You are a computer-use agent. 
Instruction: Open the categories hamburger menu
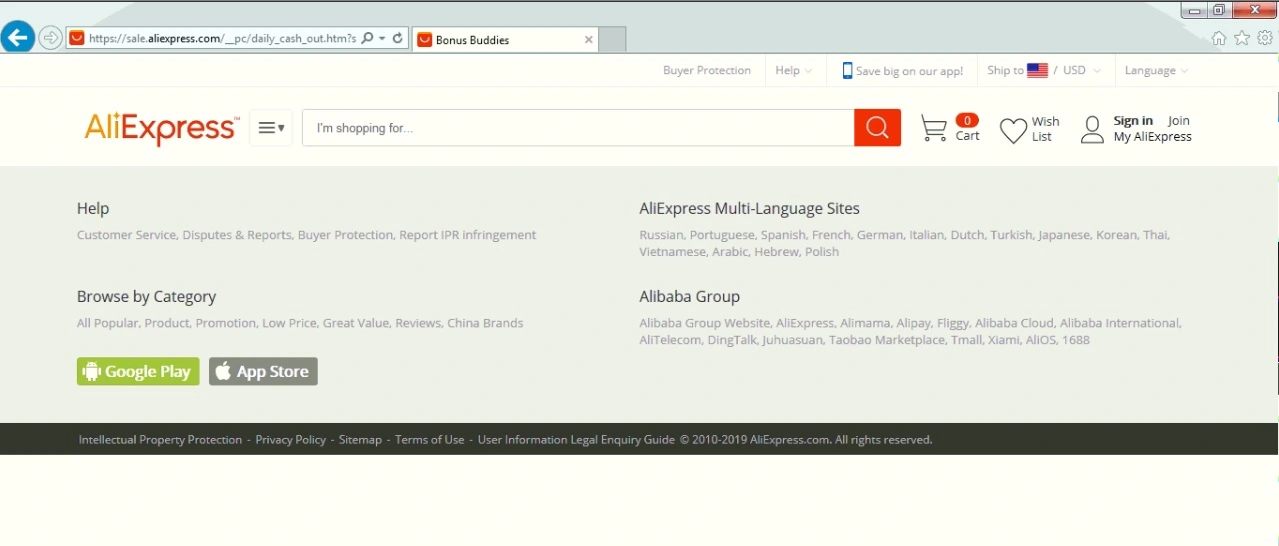pos(271,128)
